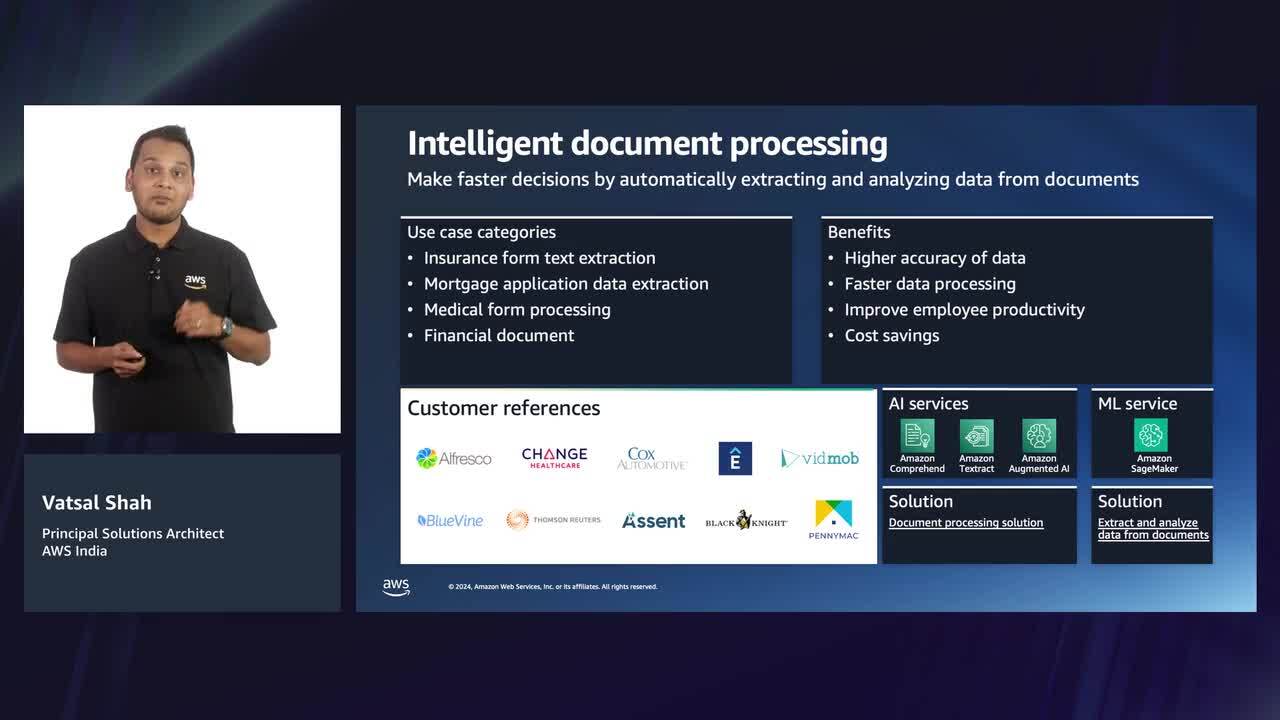Open the Document processing solution link
Screen dimensions: 1280x720
point(966,523)
